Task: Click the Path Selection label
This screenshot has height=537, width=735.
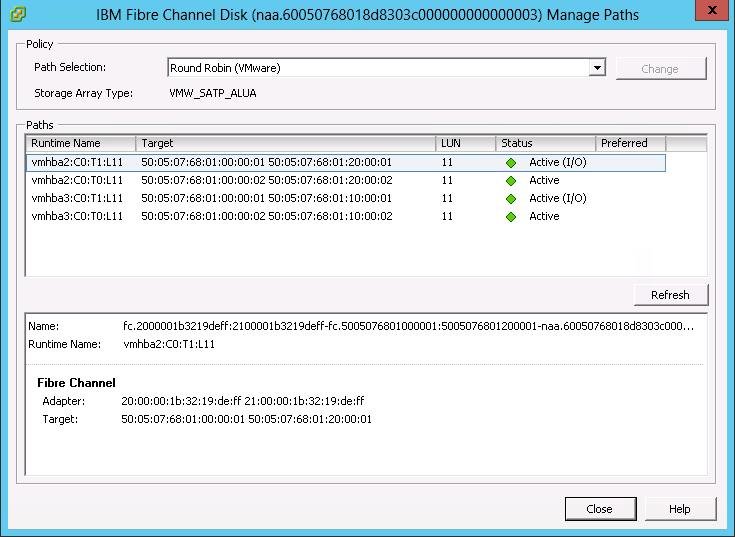Action: (70, 67)
